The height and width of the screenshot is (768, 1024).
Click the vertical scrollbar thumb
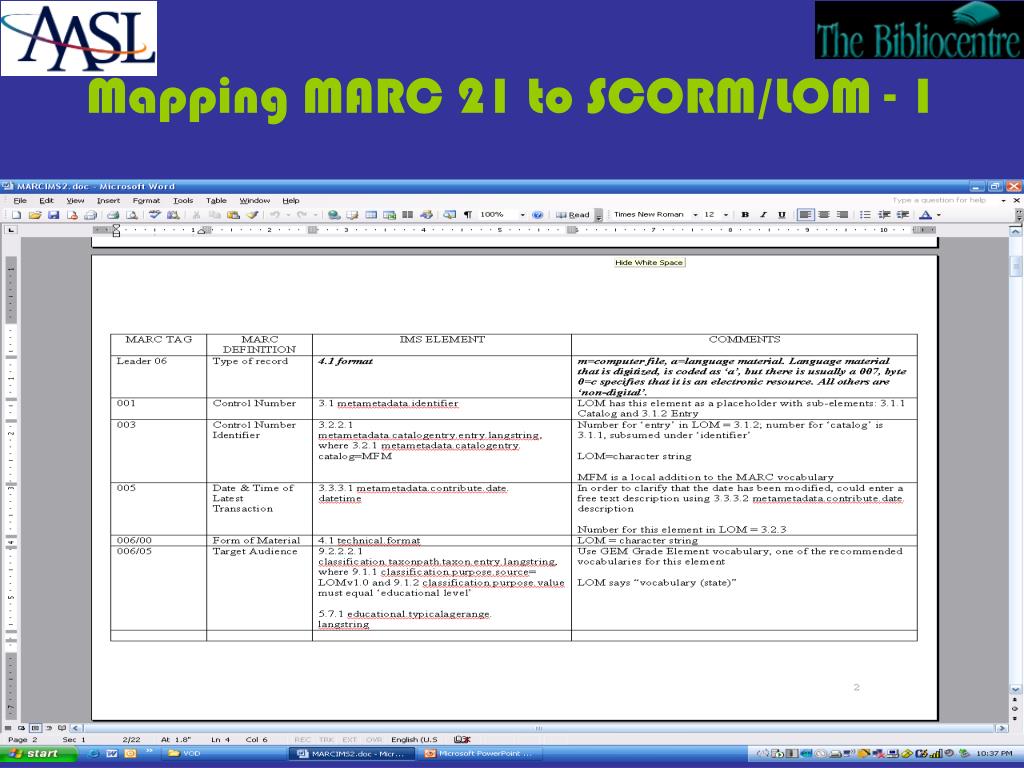pos(1016,266)
